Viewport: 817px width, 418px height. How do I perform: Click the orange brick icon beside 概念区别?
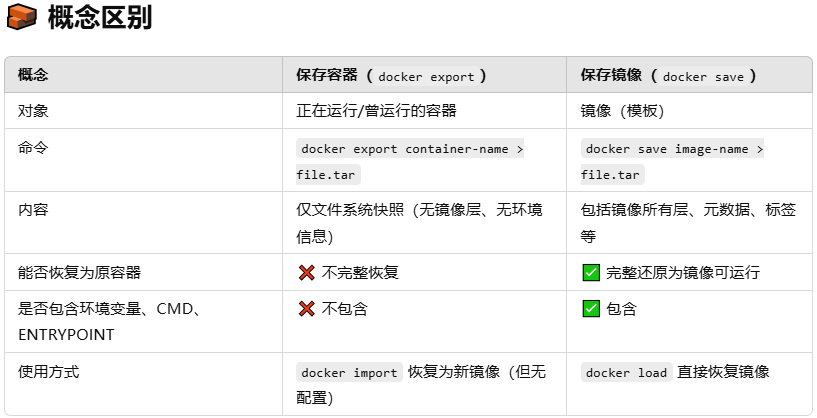point(21,17)
